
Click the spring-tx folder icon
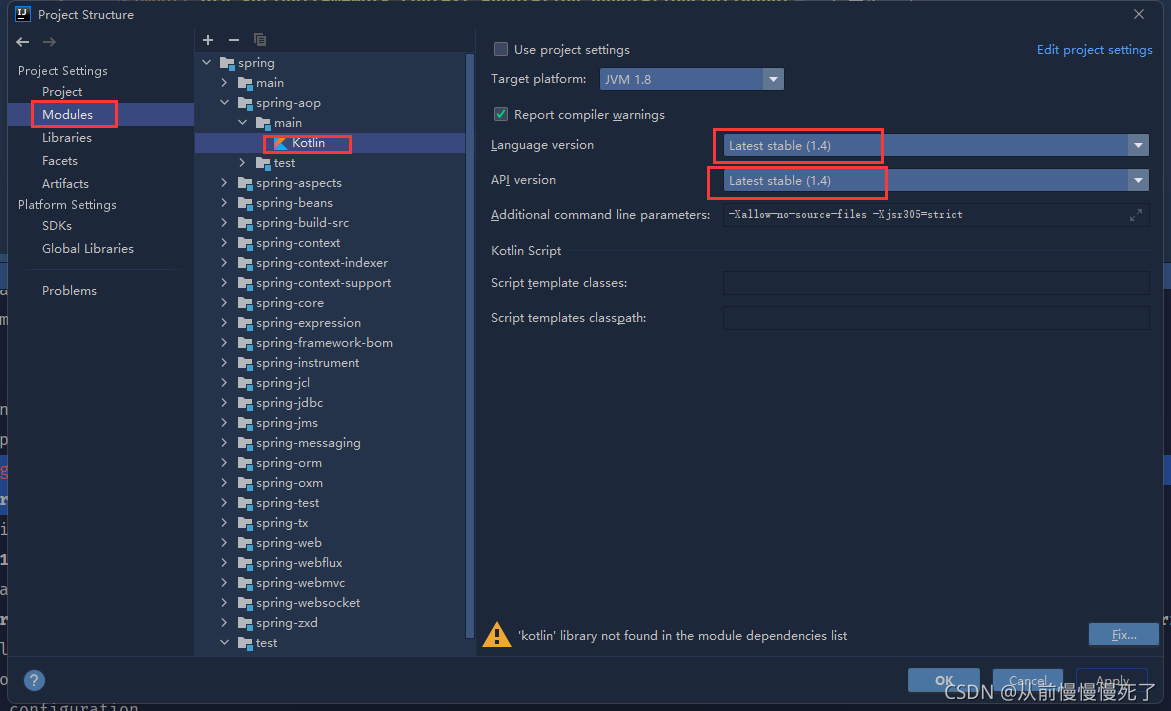coord(245,524)
